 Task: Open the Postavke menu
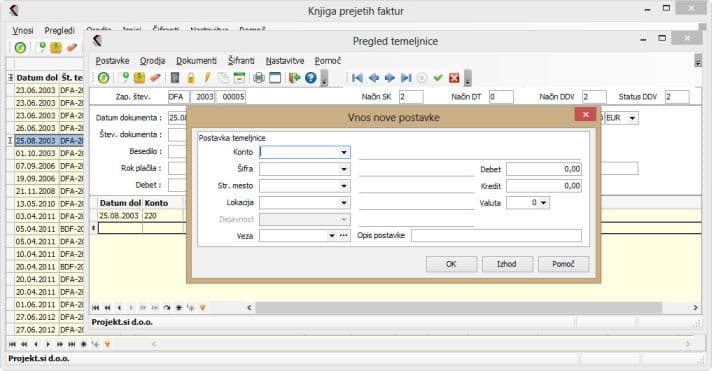pos(112,61)
